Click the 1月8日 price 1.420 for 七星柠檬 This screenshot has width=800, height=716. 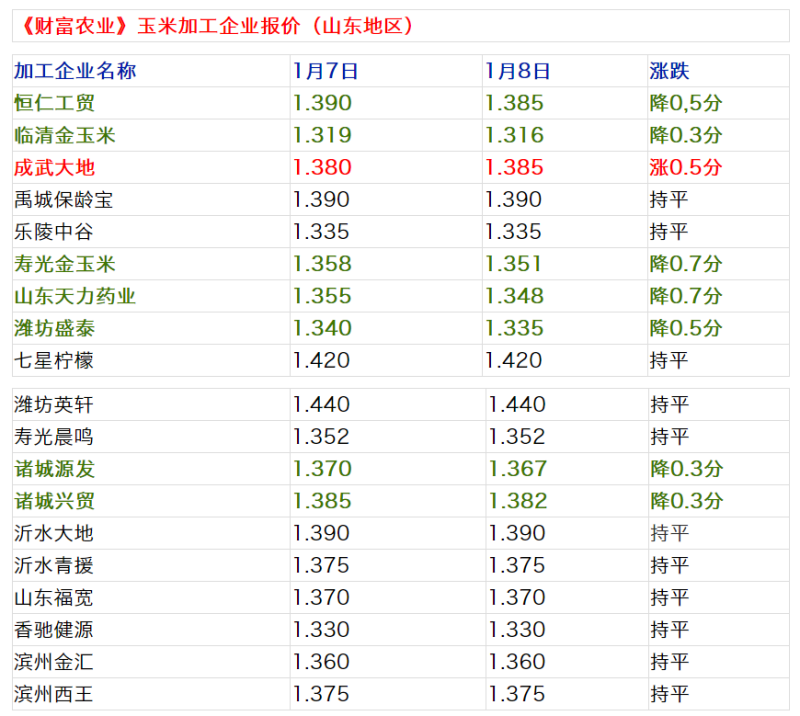pyautogui.click(x=513, y=360)
